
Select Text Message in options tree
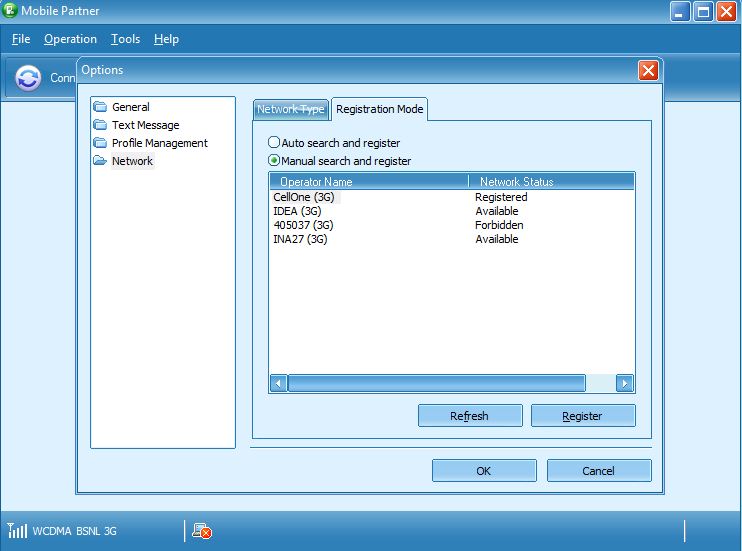146,125
